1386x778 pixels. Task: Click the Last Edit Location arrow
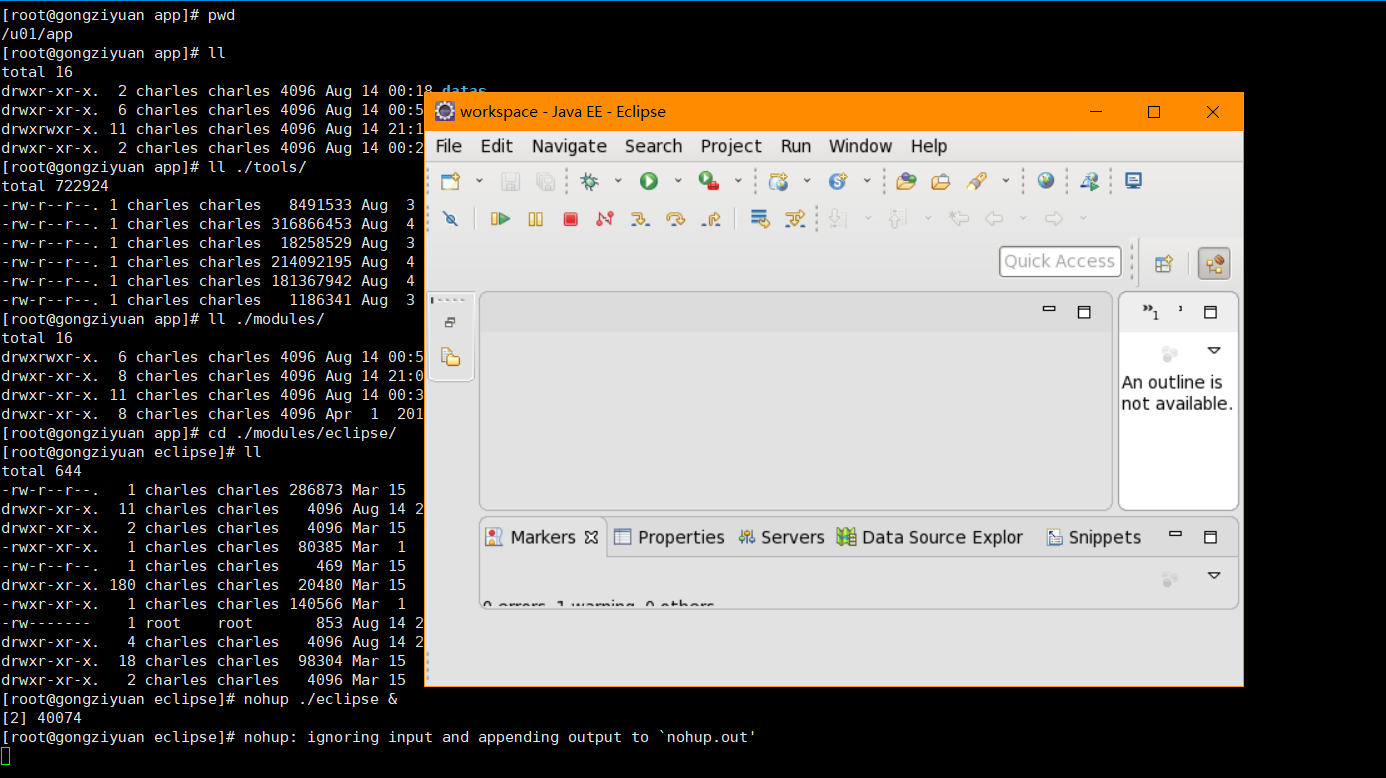[959, 218]
